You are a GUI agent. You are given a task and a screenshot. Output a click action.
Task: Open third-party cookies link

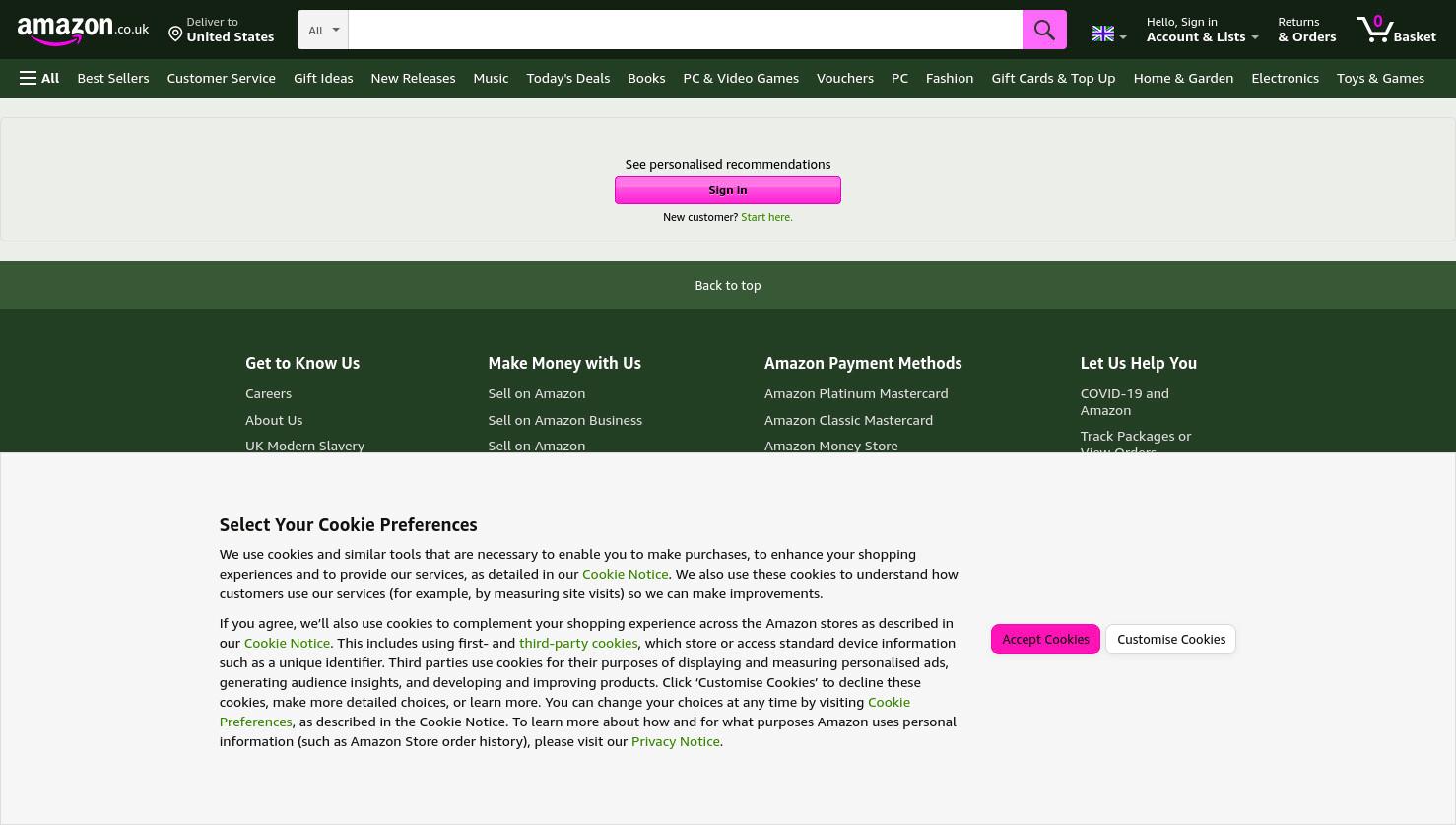pyautogui.click(x=578, y=643)
